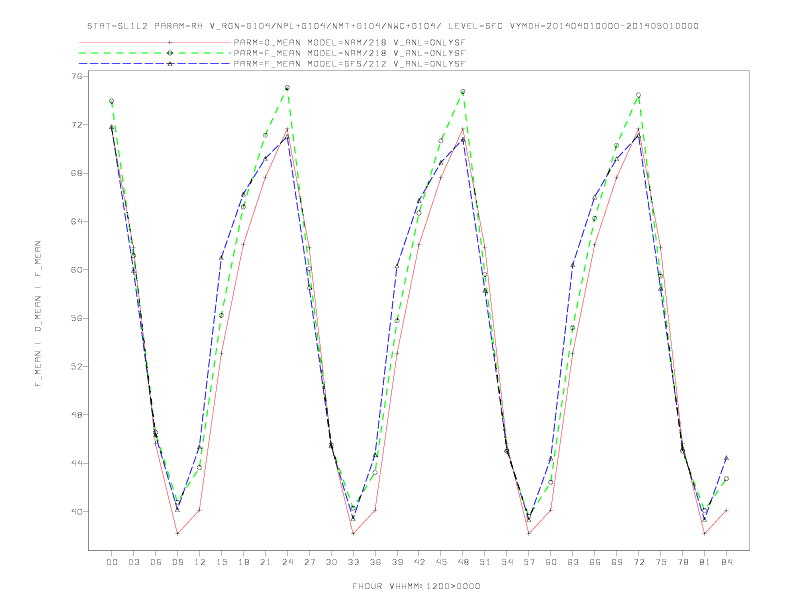Click x-axis tick label 39

pos(397,562)
